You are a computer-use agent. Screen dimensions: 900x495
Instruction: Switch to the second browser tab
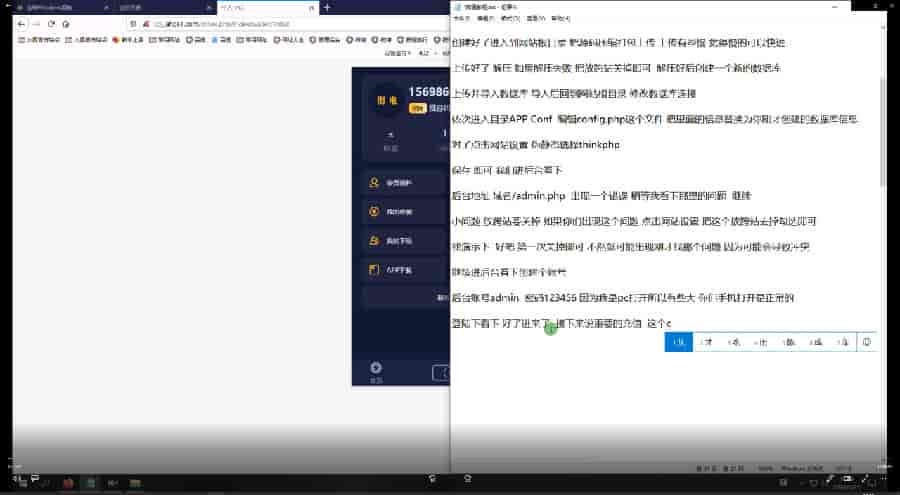pyautogui.click(x=164, y=8)
